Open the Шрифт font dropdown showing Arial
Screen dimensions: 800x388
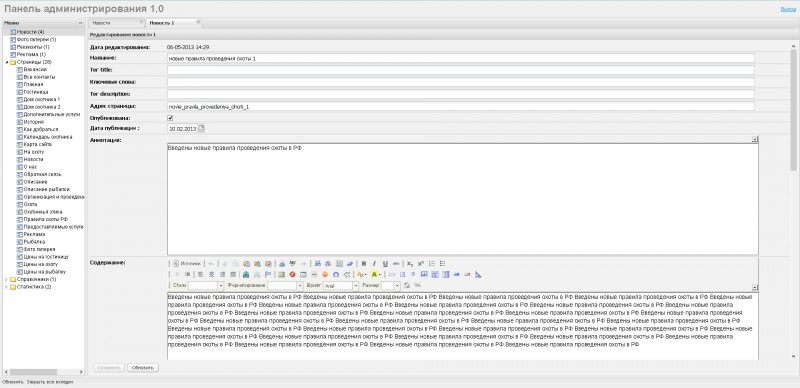341,285
